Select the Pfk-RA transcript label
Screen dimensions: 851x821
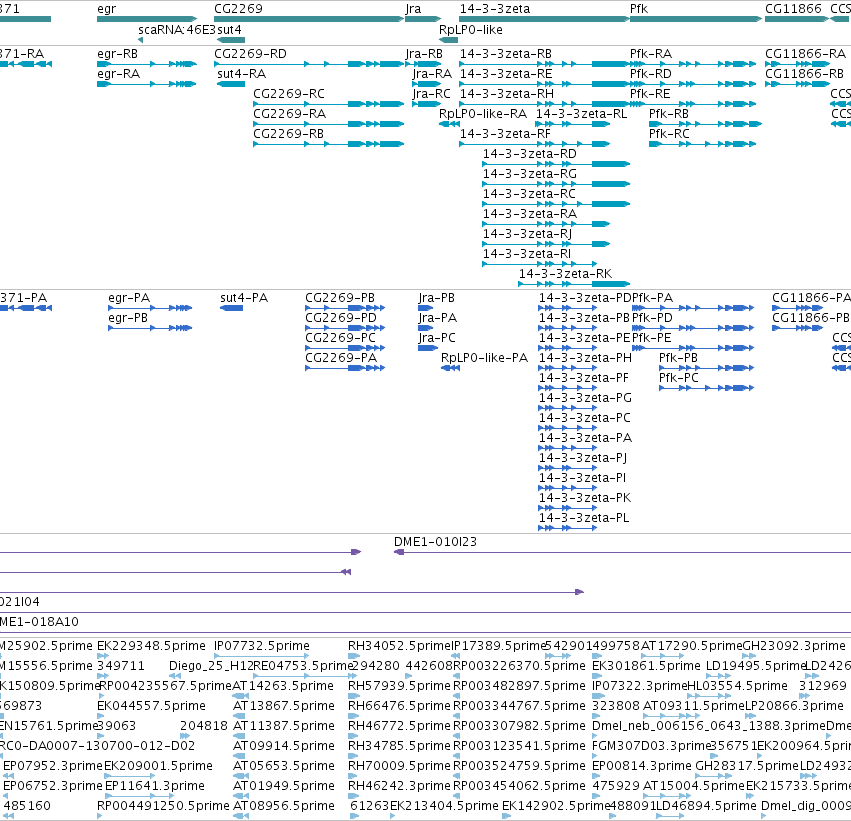click(651, 54)
